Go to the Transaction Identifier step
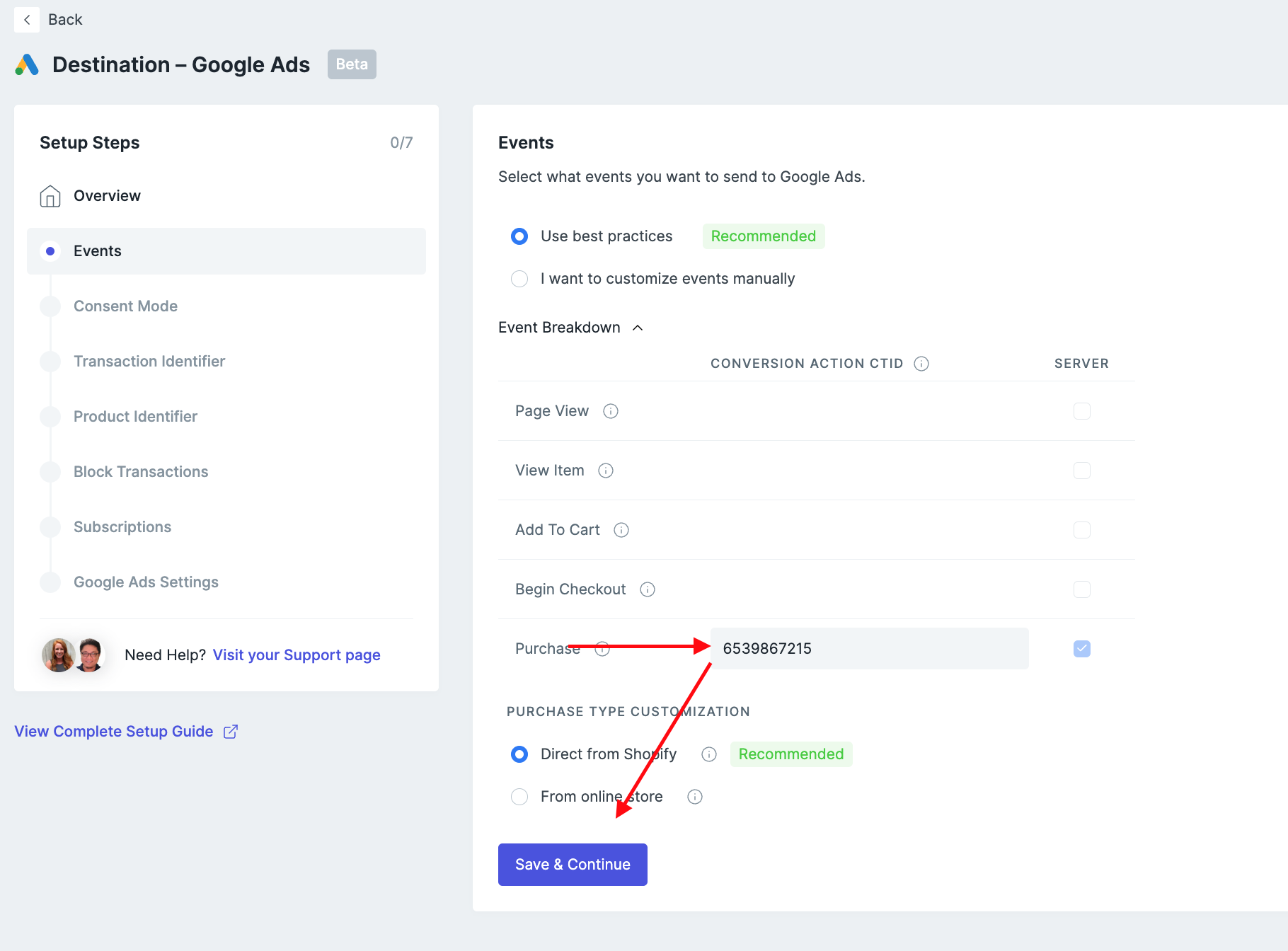Screen dimensions: 1288x951 click(149, 362)
